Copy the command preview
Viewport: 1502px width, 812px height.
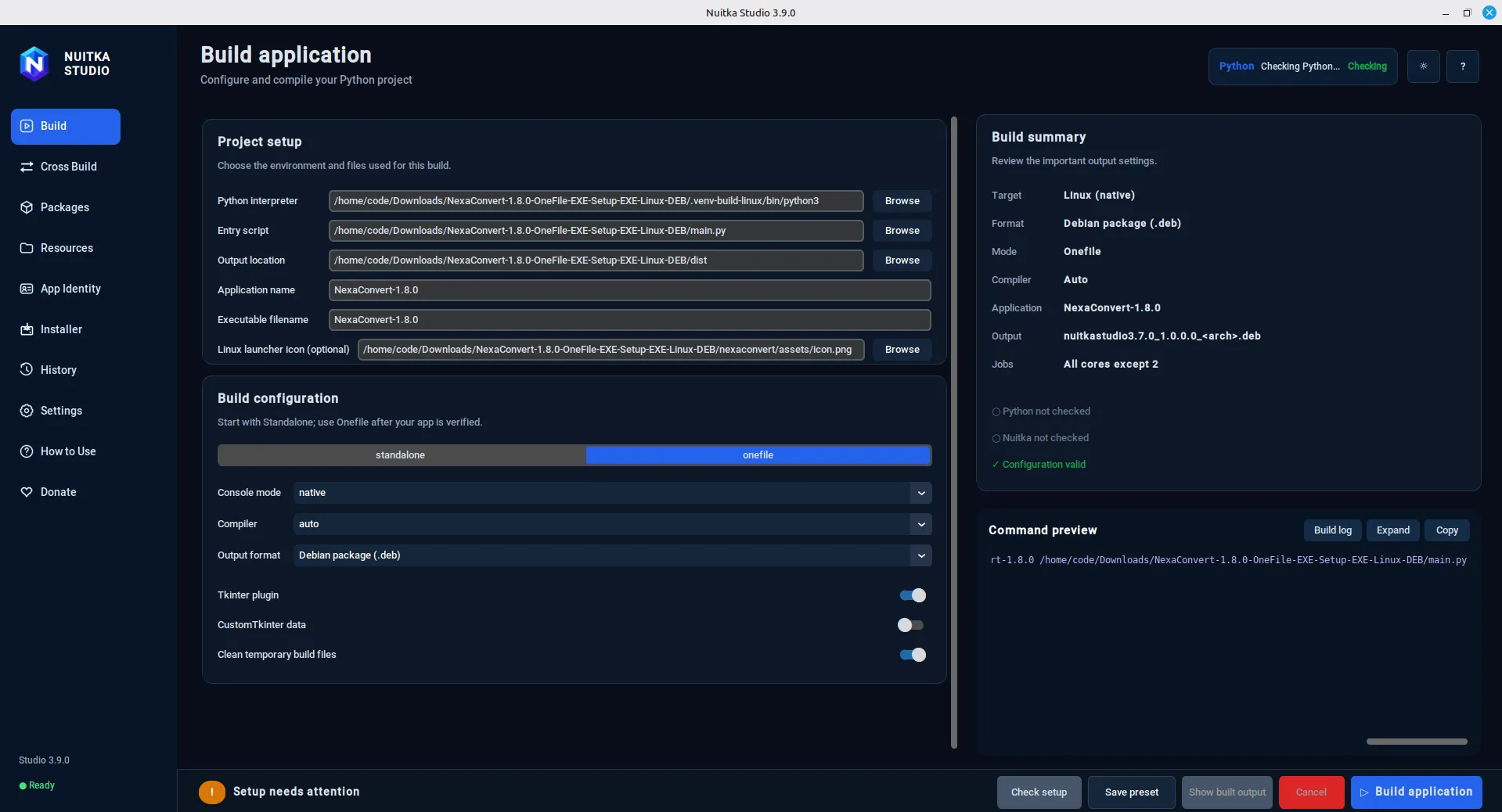pyautogui.click(x=1447, y=530)
